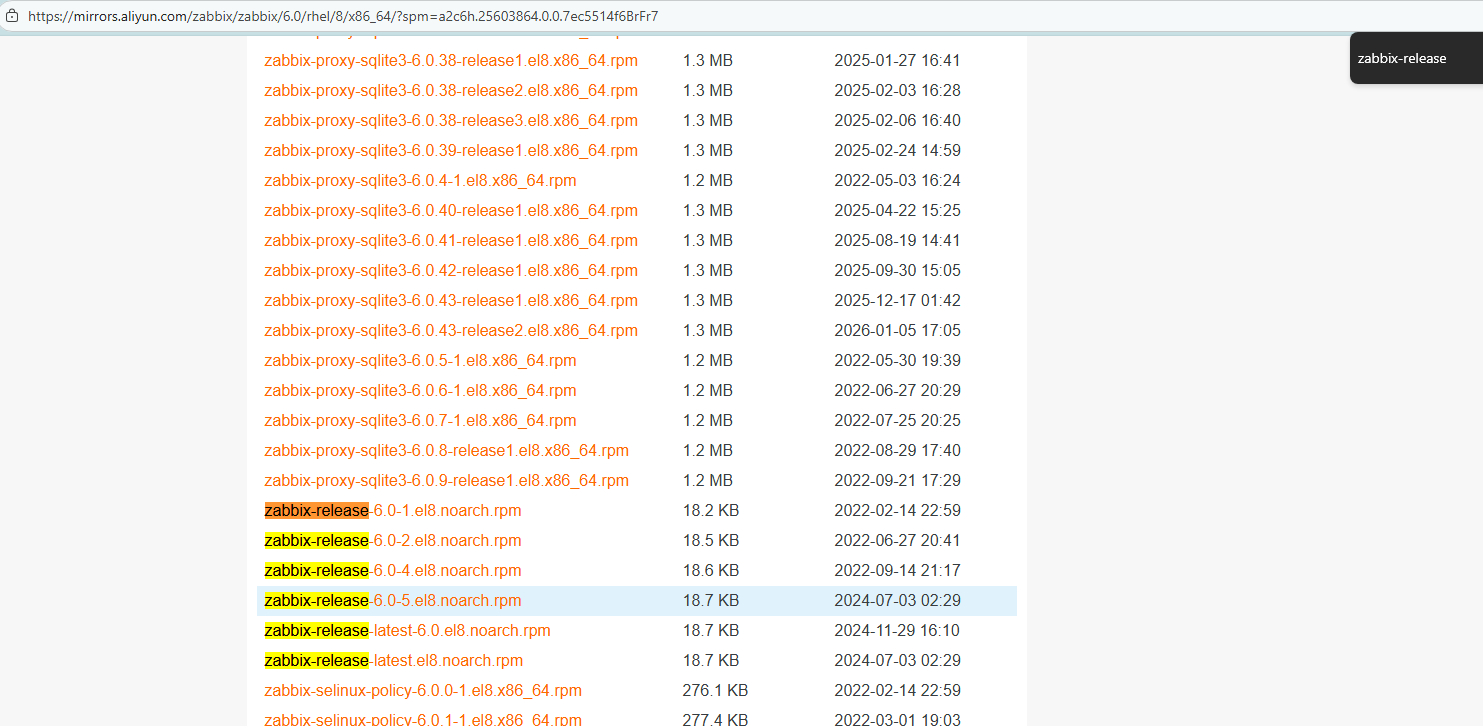The height and width of the screenshot is (726, 1483).
Task: Open zabbix-selinux-policy-6.0.1-1.el8.x86_64.rpm link
Action: coord(423,720)
